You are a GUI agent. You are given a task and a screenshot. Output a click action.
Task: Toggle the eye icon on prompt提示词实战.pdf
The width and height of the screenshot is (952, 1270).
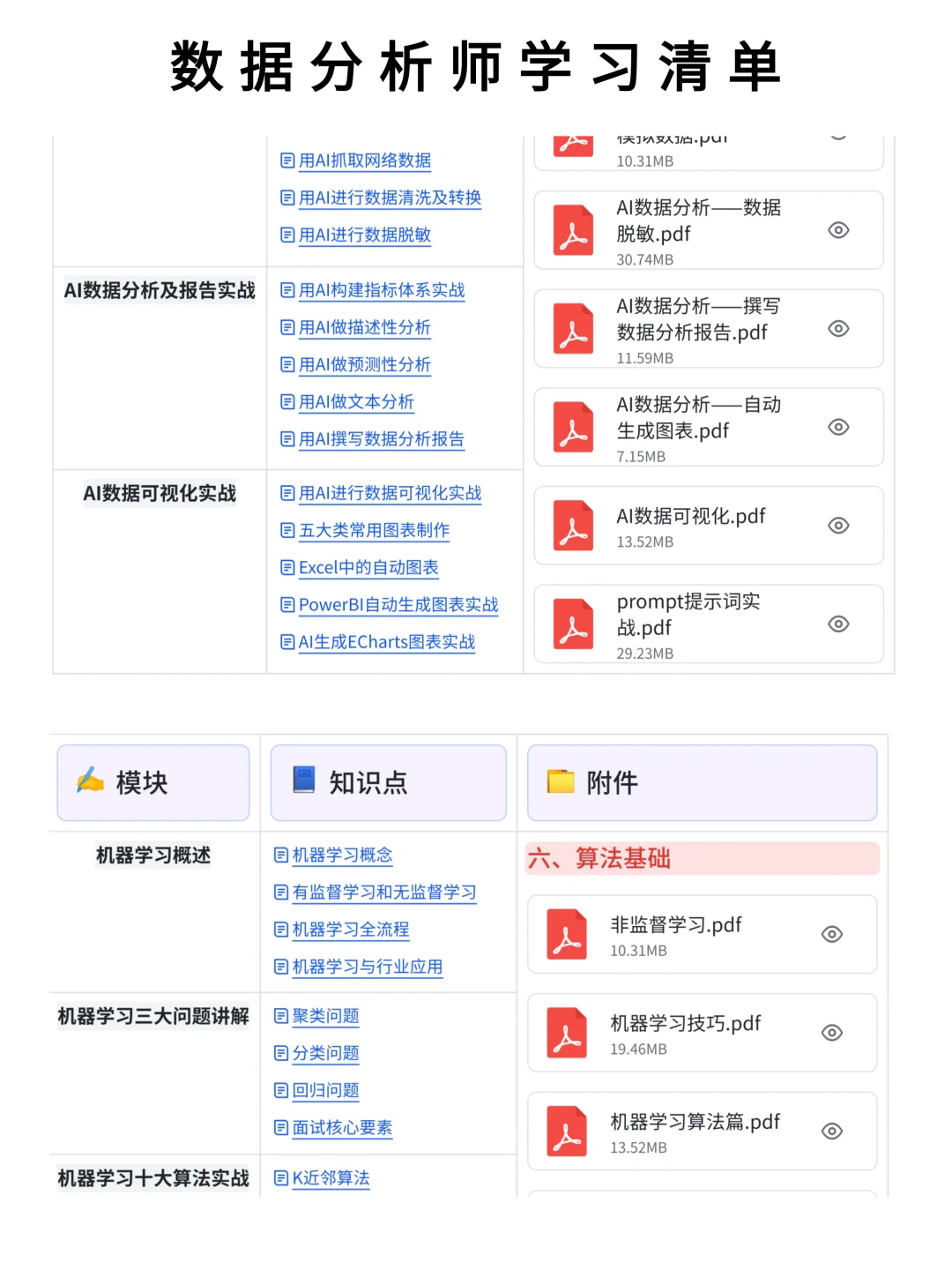click(x=837, y=624)
